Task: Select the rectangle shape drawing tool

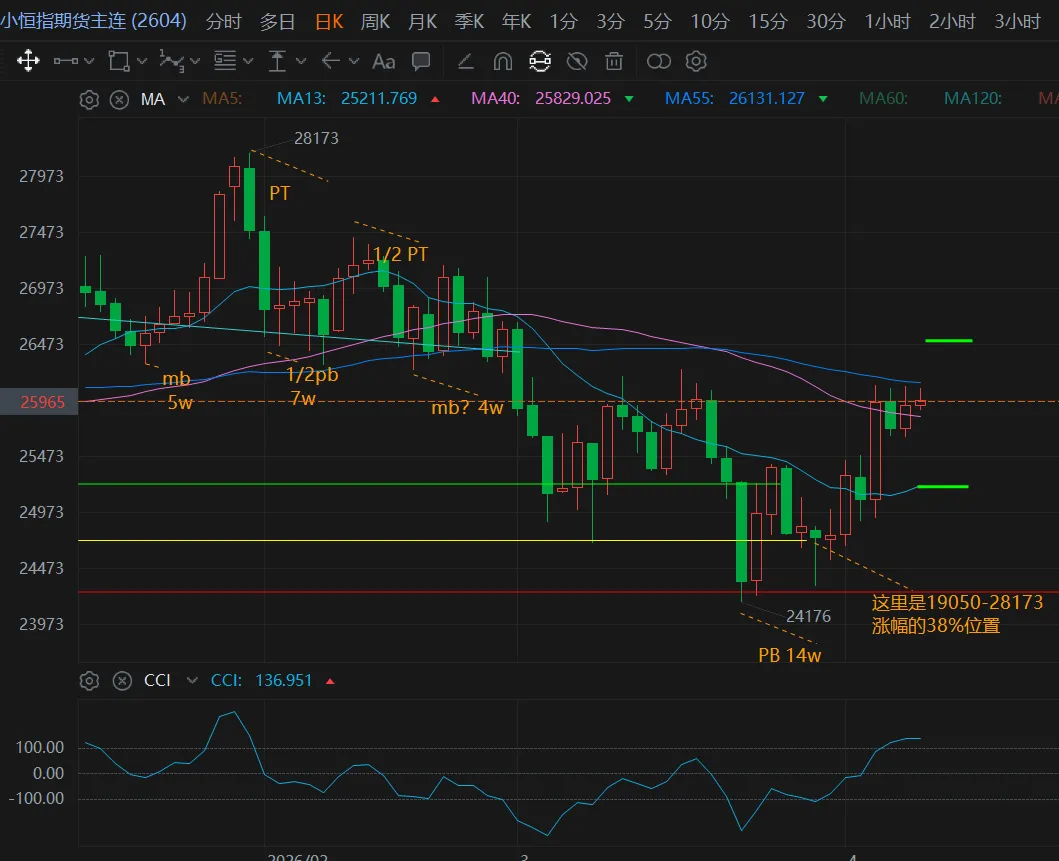Action: 119,61
